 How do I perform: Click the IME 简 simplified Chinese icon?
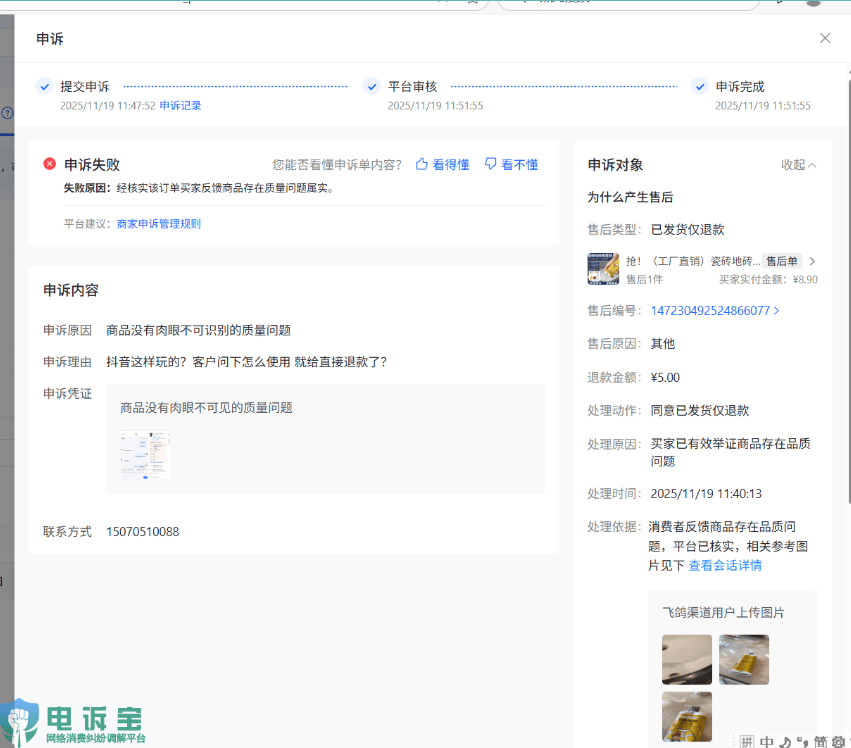pyautogui.click(x=820, y=741)
